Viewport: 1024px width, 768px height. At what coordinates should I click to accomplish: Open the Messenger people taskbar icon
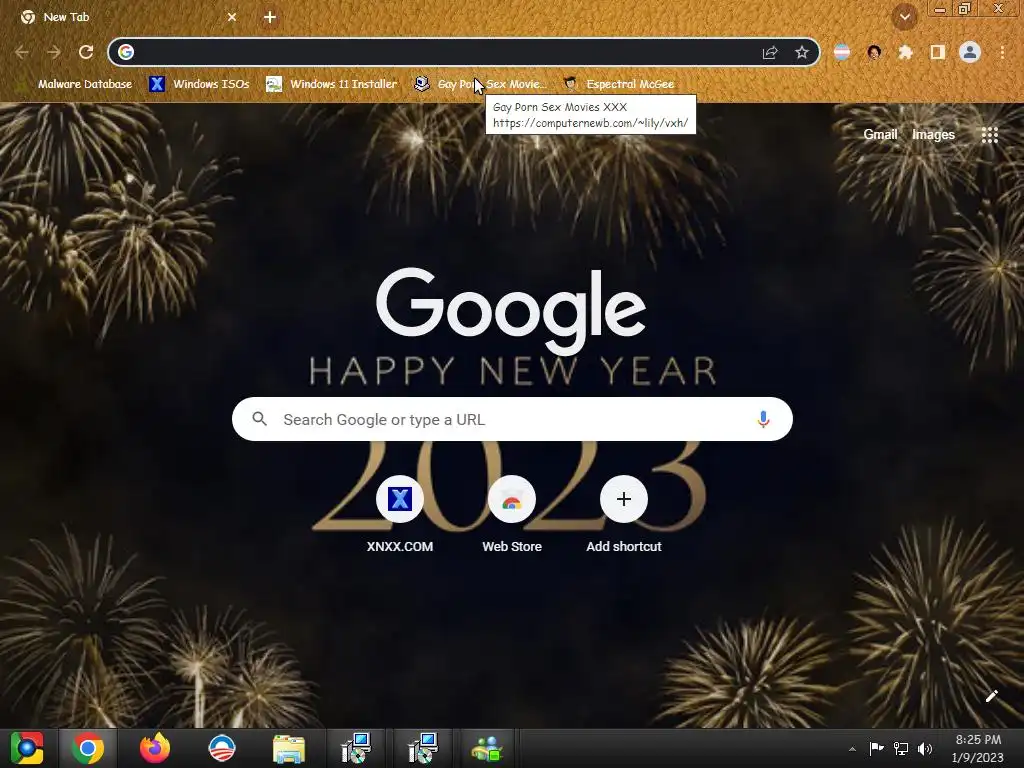click(x=487, y=748)
